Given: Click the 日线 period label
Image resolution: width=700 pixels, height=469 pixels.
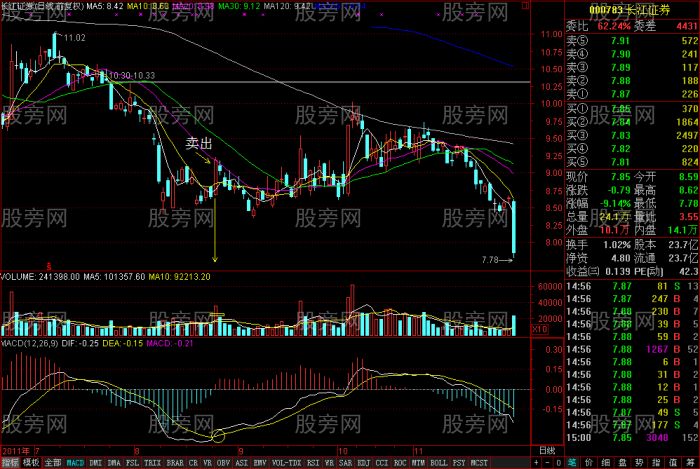Looking at the screenshot, I should click(547, 451).
